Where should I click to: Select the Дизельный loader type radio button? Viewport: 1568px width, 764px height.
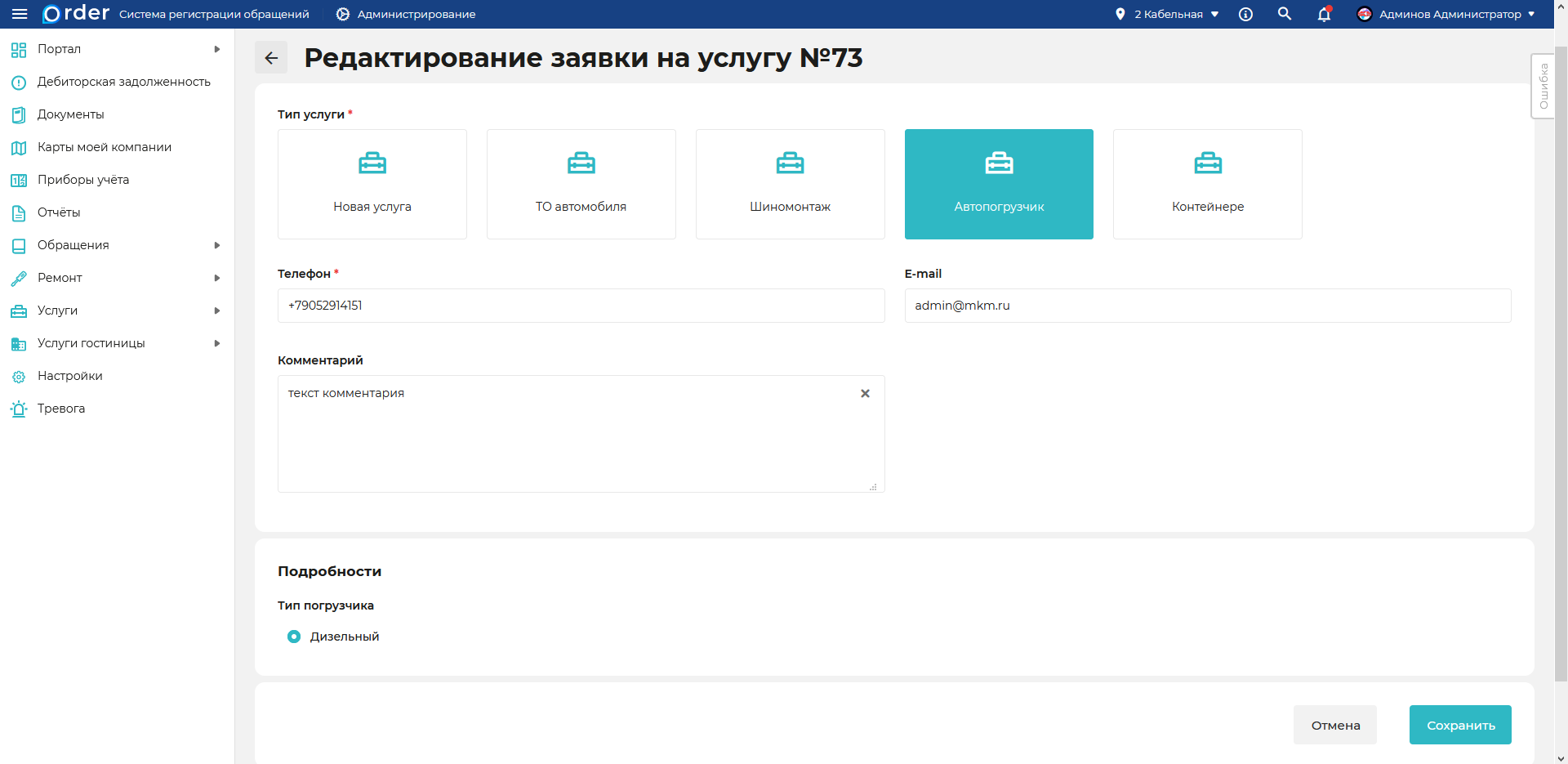pyautogui.click(x=294, y=637)
